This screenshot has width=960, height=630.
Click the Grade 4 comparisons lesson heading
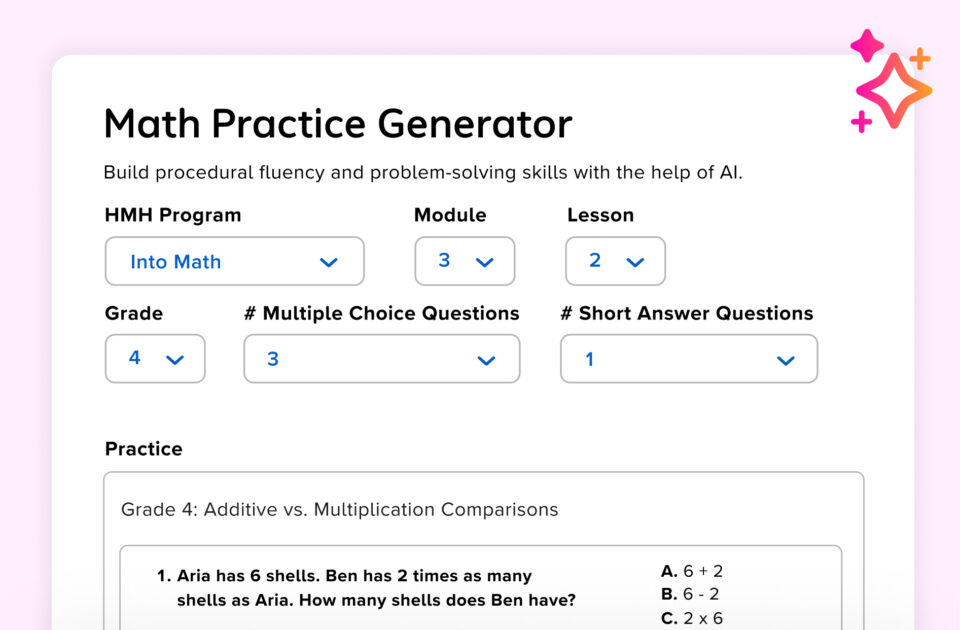tap(338, 510)
